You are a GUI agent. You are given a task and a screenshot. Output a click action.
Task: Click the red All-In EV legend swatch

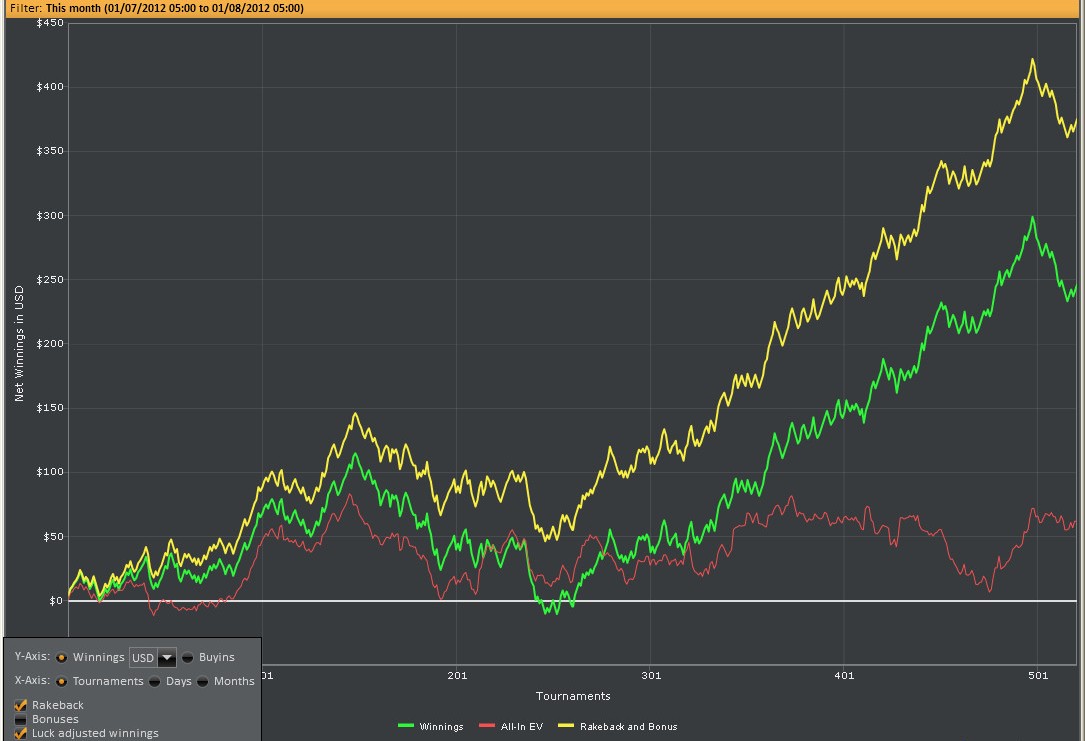[487, 726]
